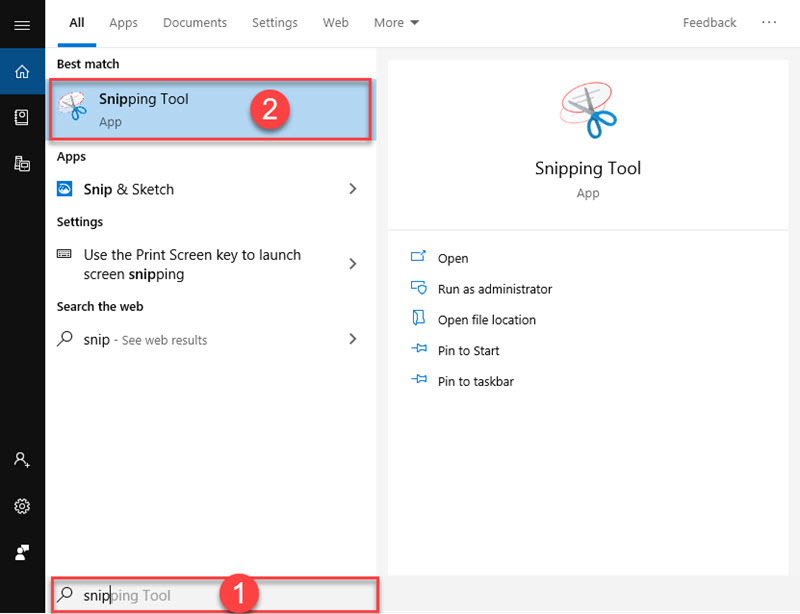
Task: Switch to the Apps tab
Action: point(123,23)
